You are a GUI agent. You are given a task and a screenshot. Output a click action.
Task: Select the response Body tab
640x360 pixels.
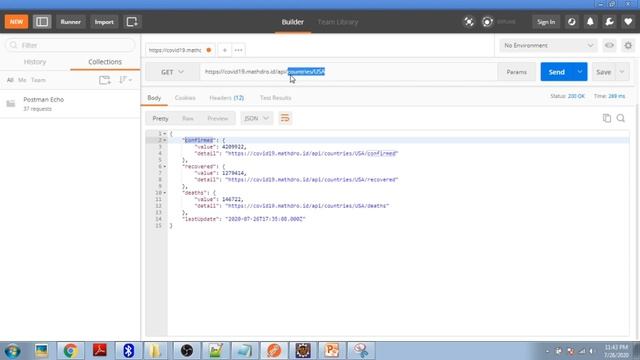pyautogui.click(x=154, y=98)
